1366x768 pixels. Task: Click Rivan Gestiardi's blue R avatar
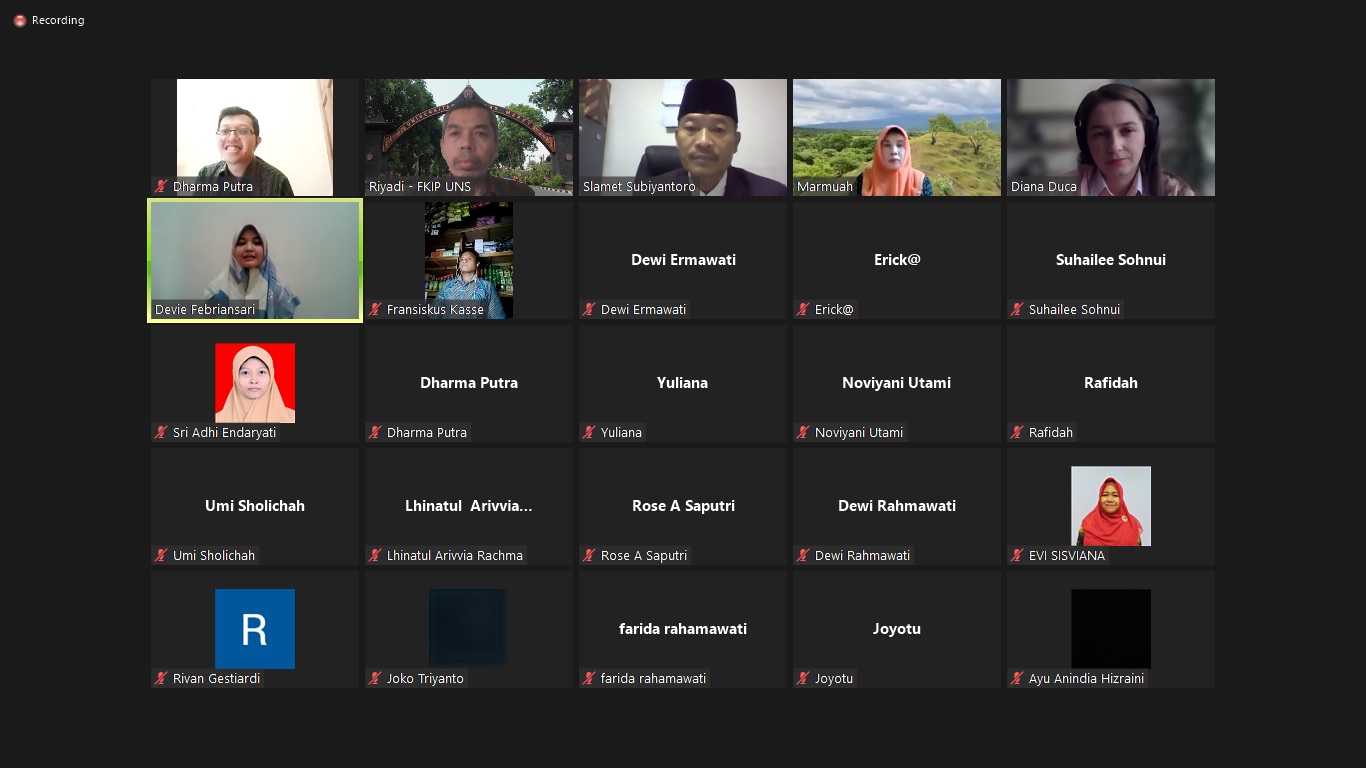point(255,629)
